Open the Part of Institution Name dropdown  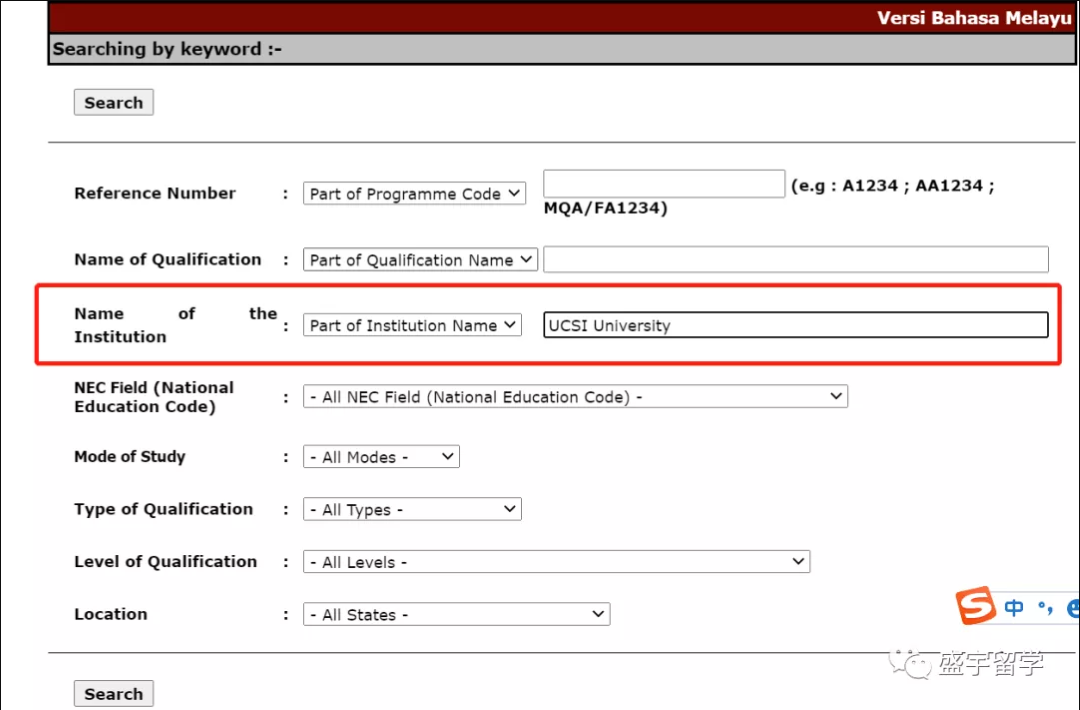412,325
